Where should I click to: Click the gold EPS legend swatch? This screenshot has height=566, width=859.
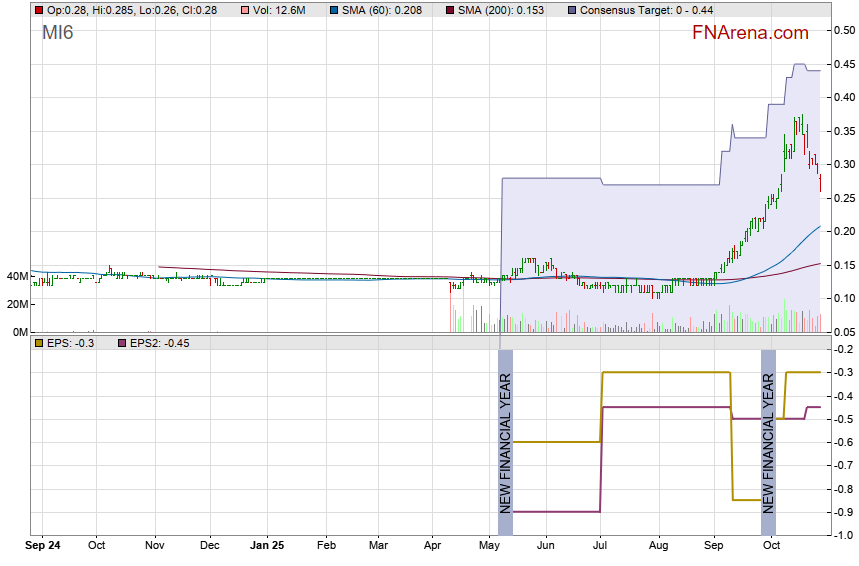(39, 343)
